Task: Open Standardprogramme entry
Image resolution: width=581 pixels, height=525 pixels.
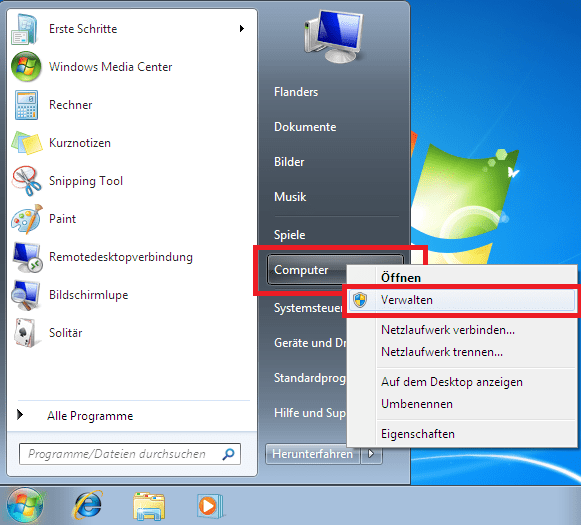Action: (x=310, y=378)
